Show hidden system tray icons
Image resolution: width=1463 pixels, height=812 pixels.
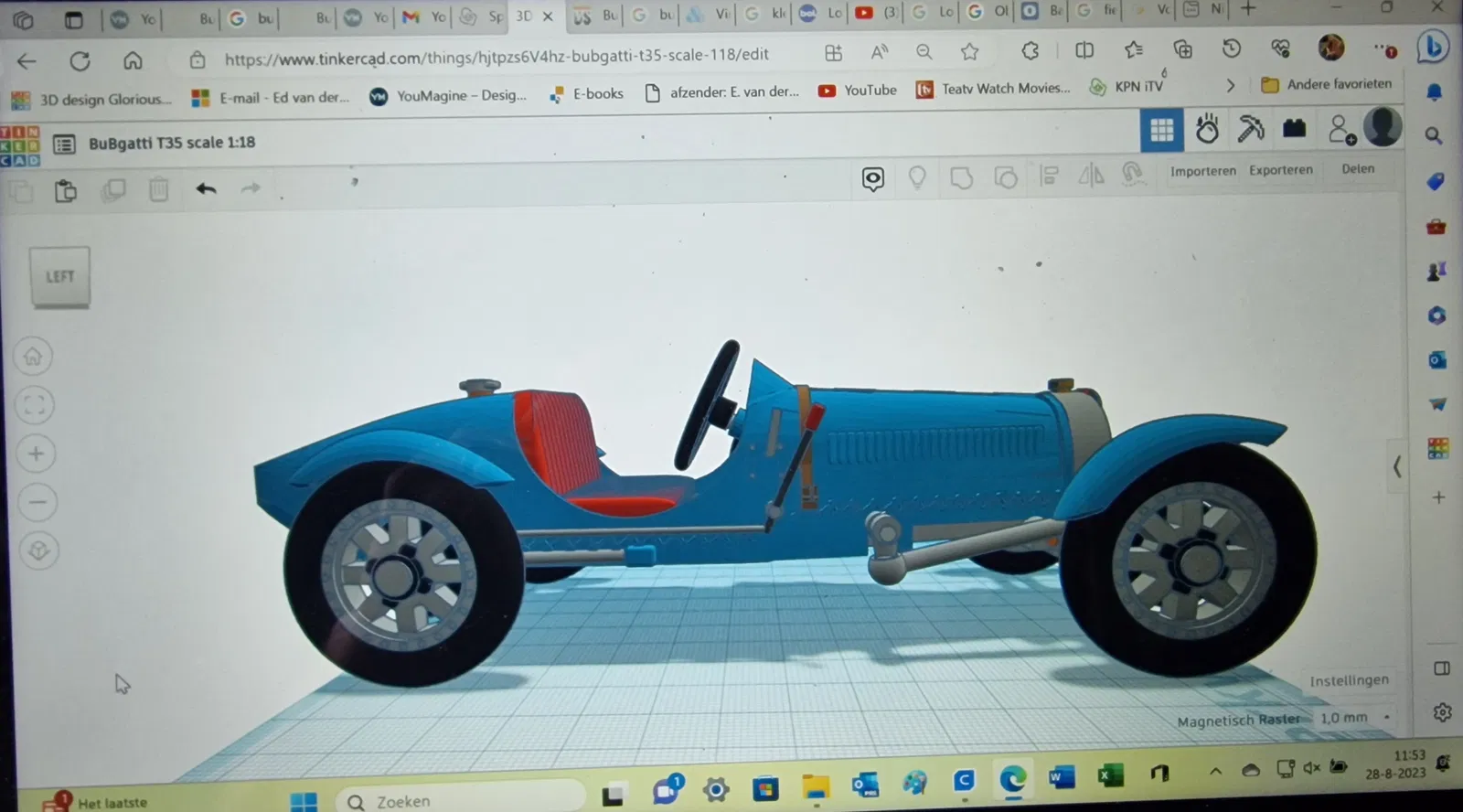click(x=1215, y=772)
